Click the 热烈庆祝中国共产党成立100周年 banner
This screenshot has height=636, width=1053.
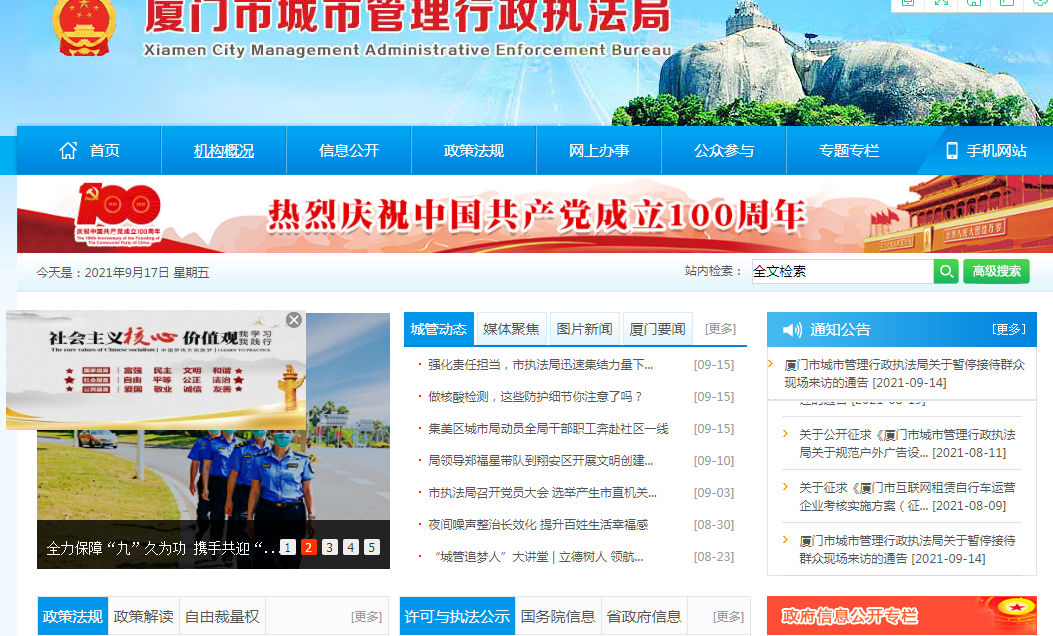tap(535, 214)
